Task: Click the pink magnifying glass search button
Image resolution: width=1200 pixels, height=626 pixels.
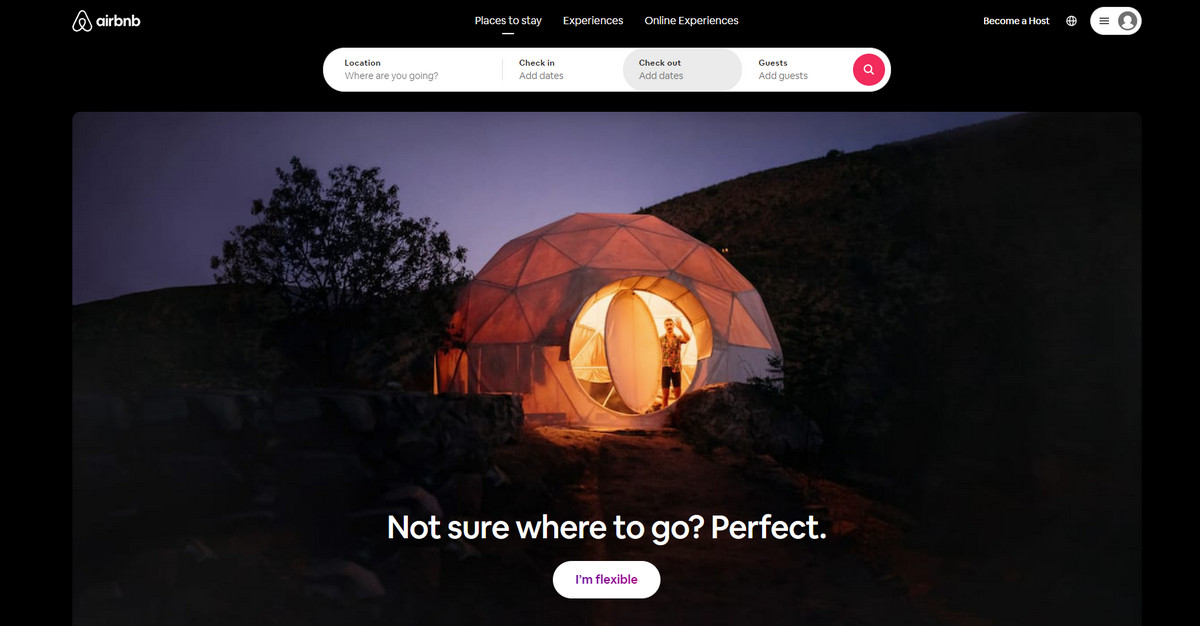Action: pyautogui.click(x=868, y=69)
